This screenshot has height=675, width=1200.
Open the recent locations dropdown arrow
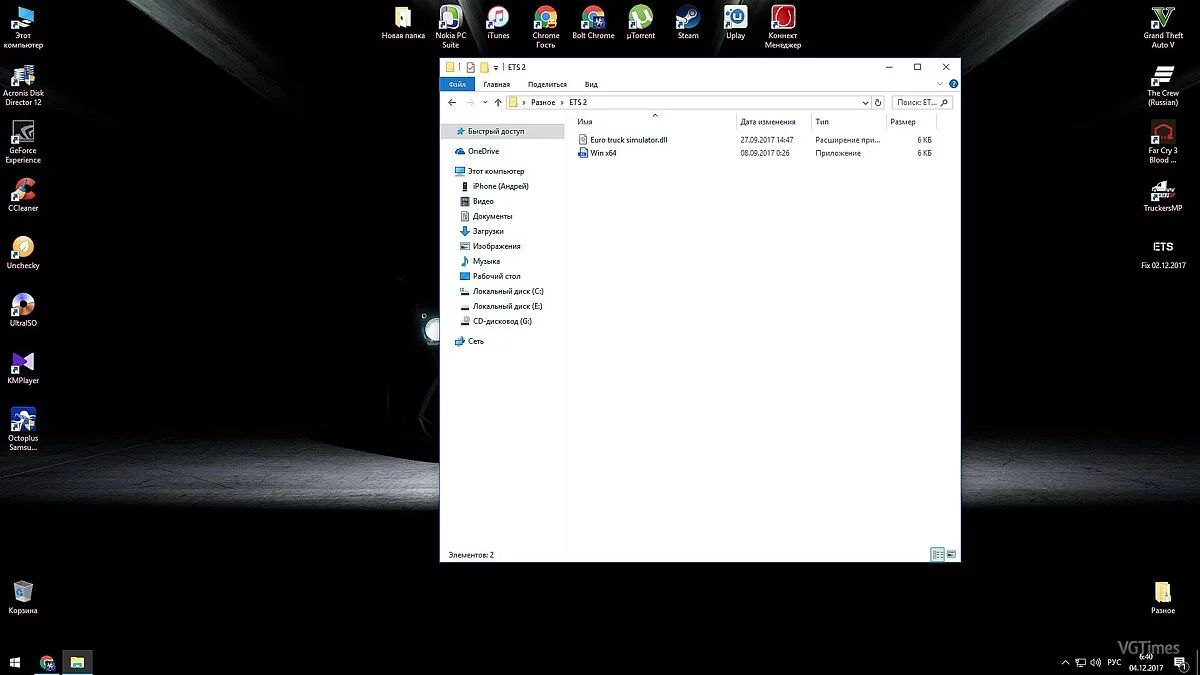pyautogui.click(x=485, y=102)
